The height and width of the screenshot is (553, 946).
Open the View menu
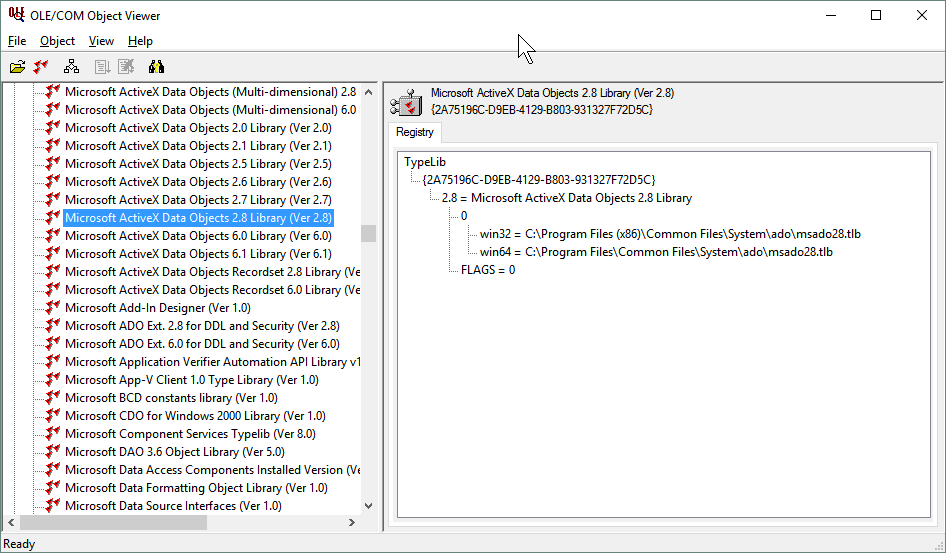tap(101, 41)
